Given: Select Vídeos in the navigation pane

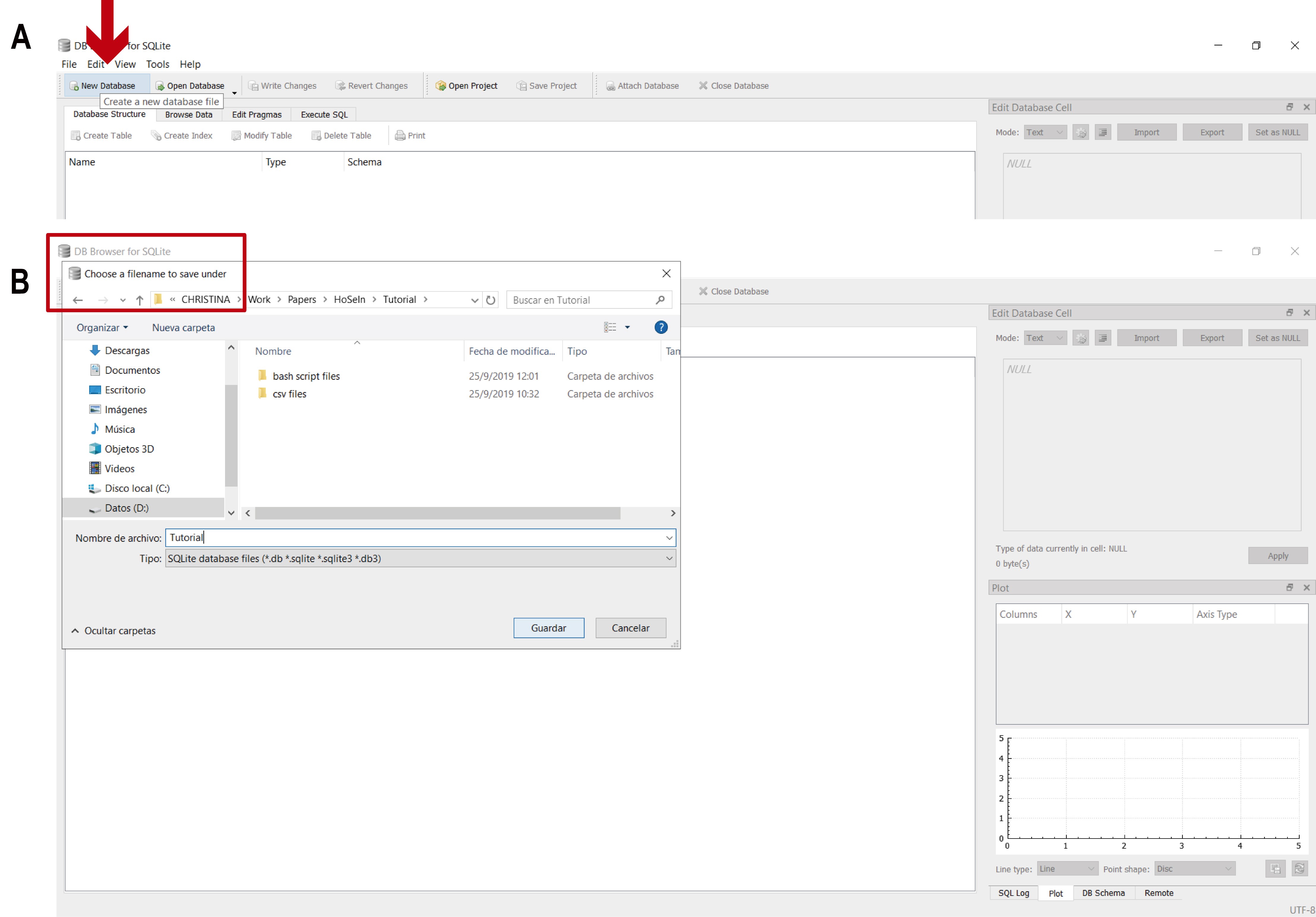Looking at the screenshot, I should pos(112,469).
